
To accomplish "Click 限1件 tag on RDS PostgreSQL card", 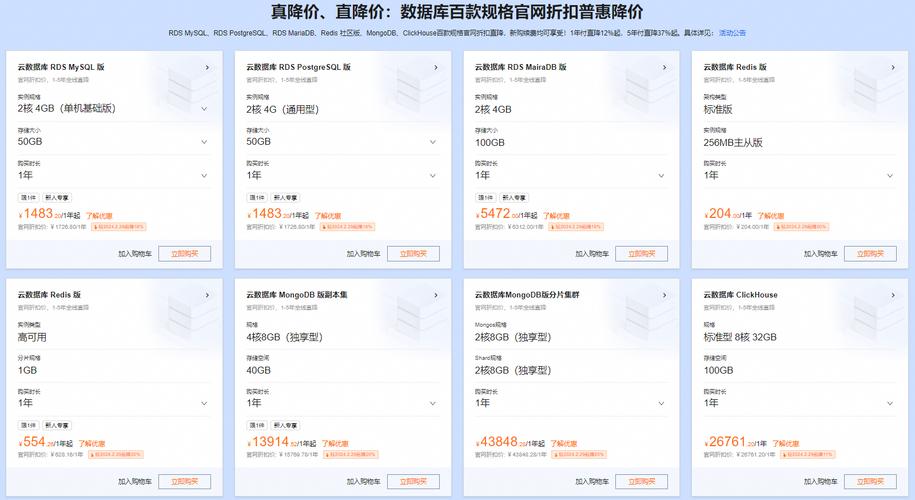I will tap(257, 198).
